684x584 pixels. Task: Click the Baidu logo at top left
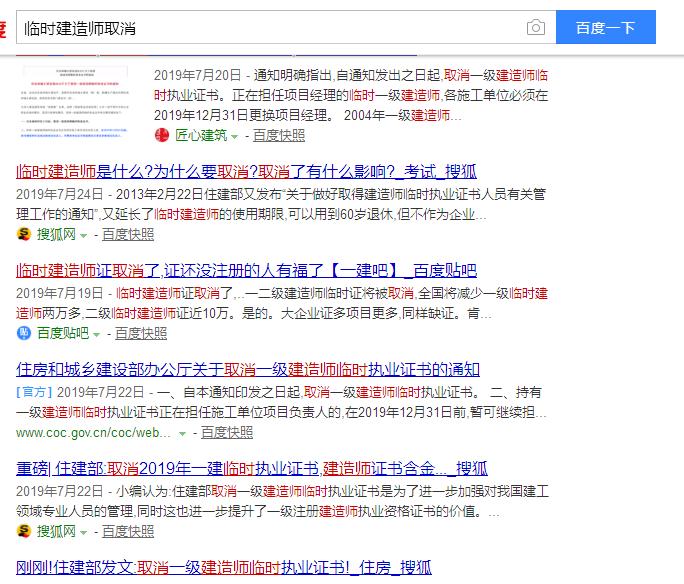coord(4,27)
